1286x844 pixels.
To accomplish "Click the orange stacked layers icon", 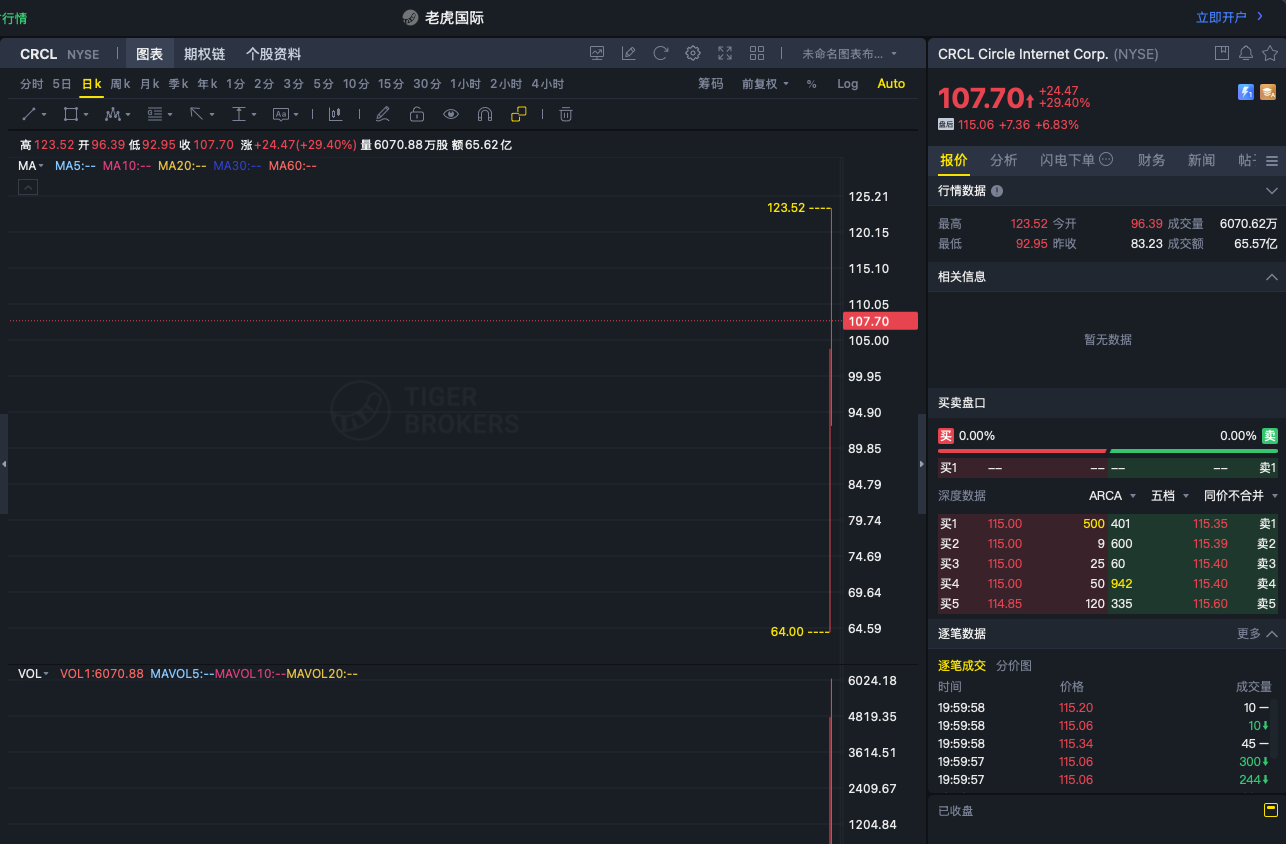I will pyautogui.click(x=1268, y=92).
